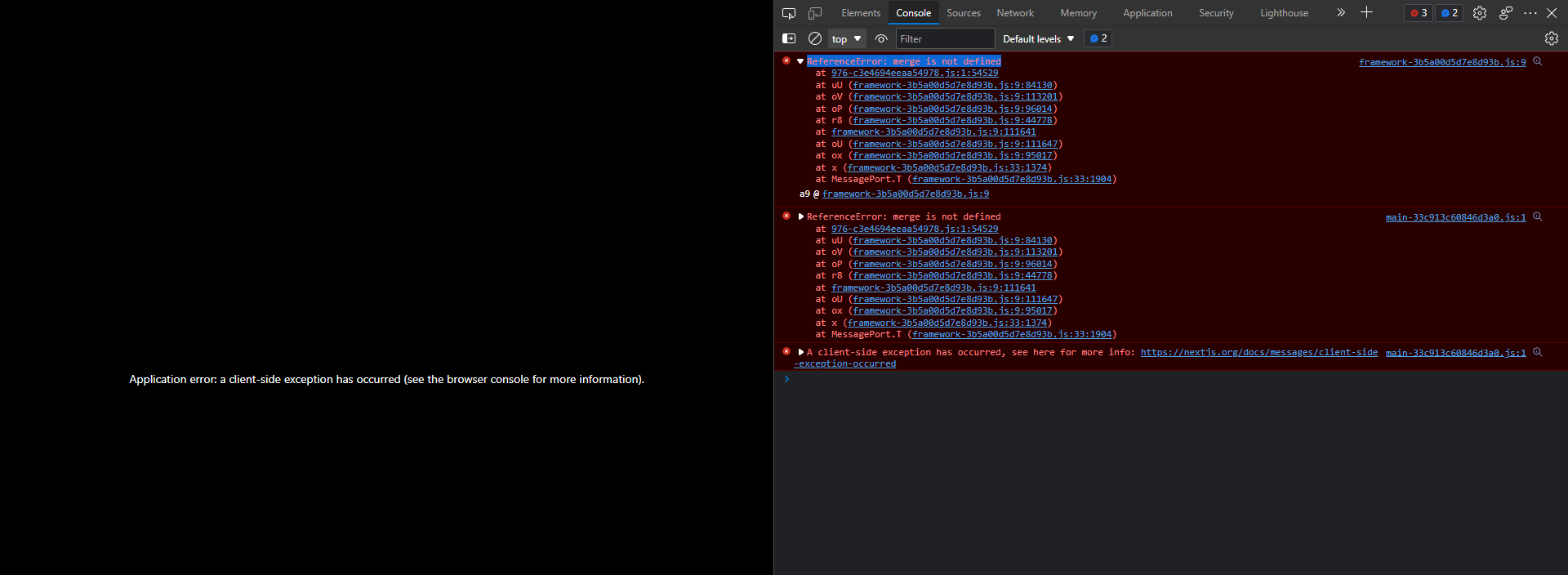Activate the inspect element picker icon
The image size is (1568, 575).
pos(789,13)
